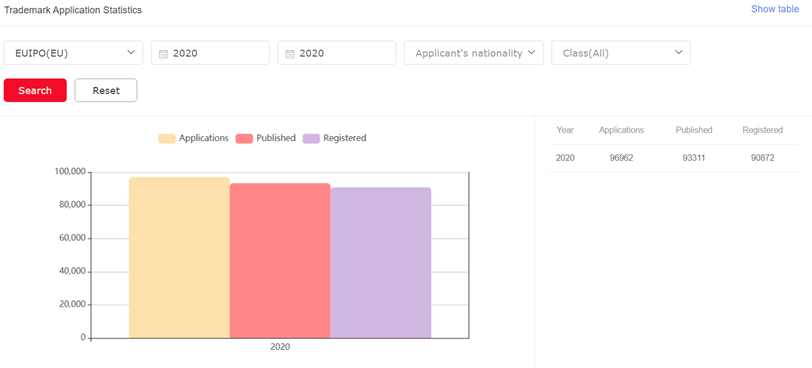Open the Show table link
Screen dimensions: 812x368
tap(775, 9)
